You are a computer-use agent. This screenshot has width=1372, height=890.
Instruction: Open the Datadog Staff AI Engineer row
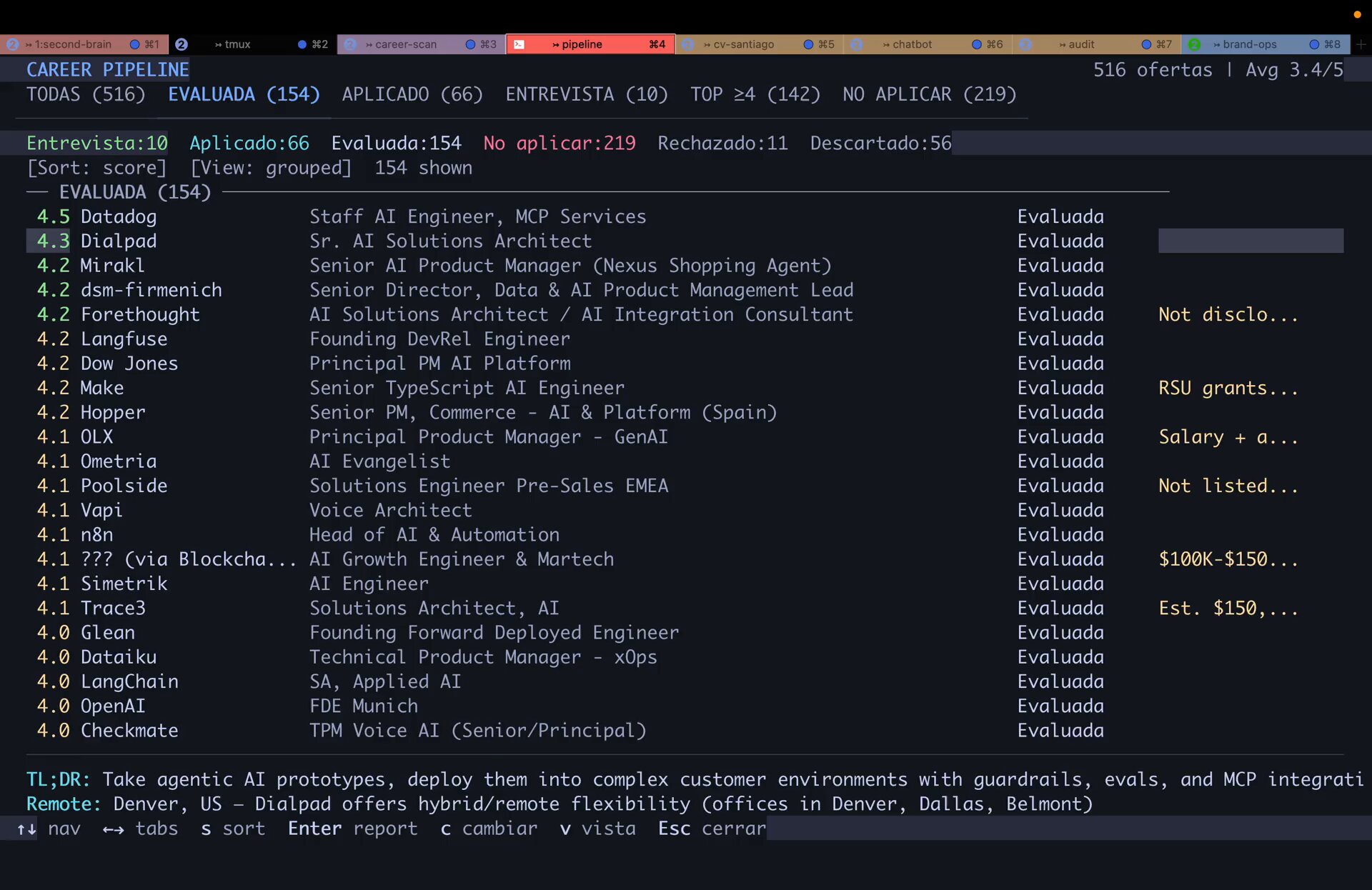477,216
